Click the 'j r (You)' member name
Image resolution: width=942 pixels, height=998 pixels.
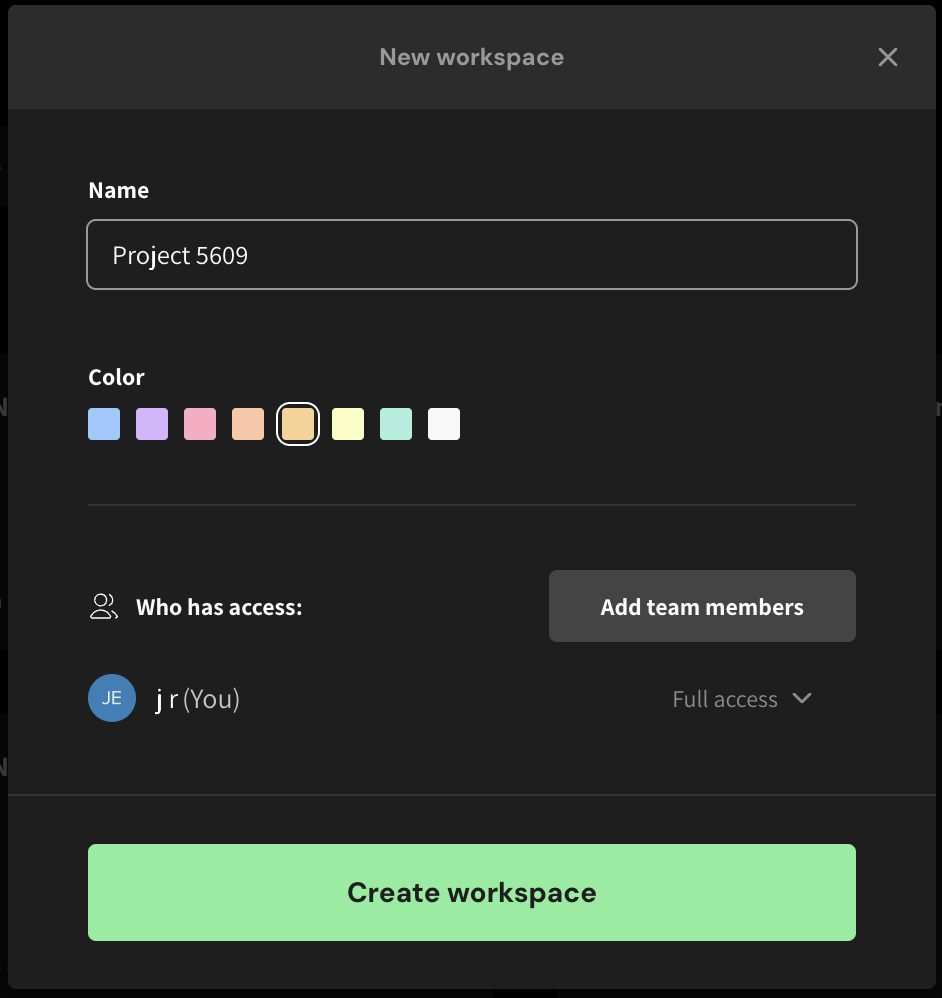tap(197, 699)
